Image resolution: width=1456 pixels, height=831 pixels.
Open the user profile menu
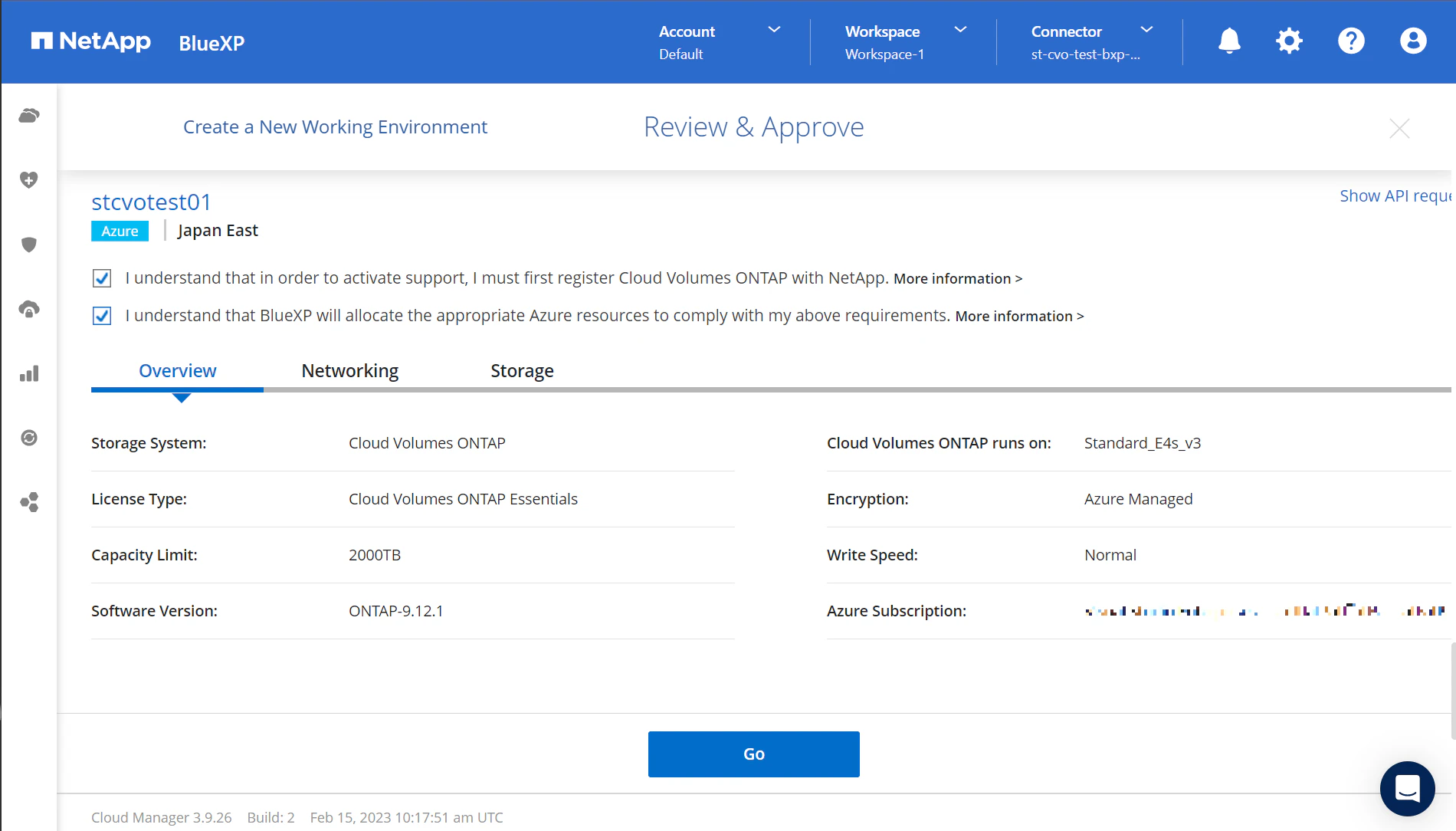click(x=1413, y=41)
